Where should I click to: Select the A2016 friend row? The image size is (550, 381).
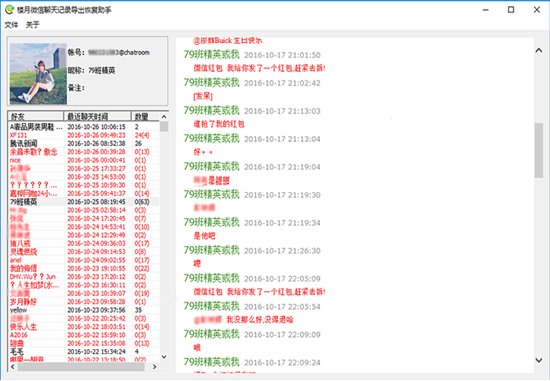[84, 335]
